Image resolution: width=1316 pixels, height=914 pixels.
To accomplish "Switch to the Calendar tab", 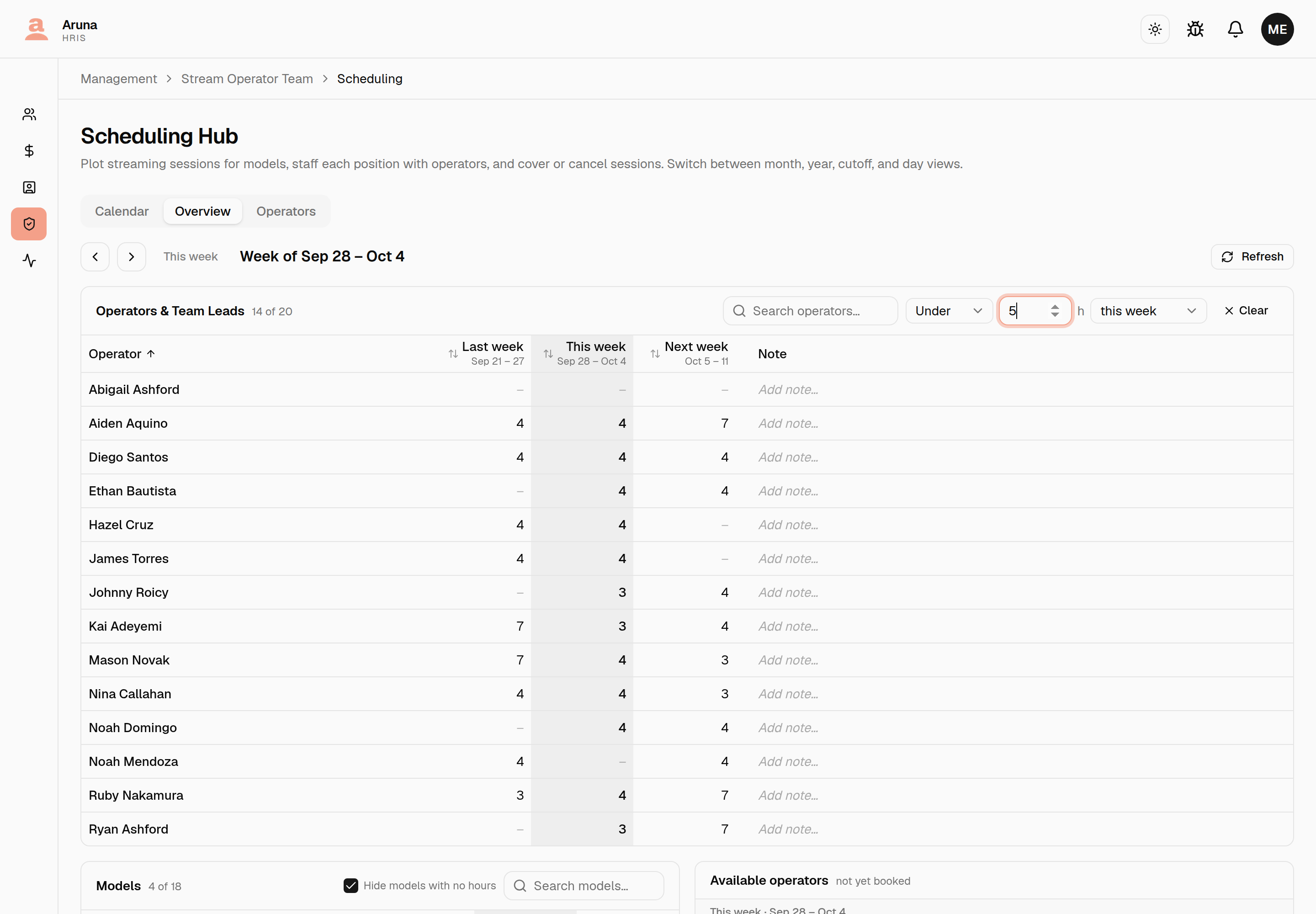I will tap(122, 211).
